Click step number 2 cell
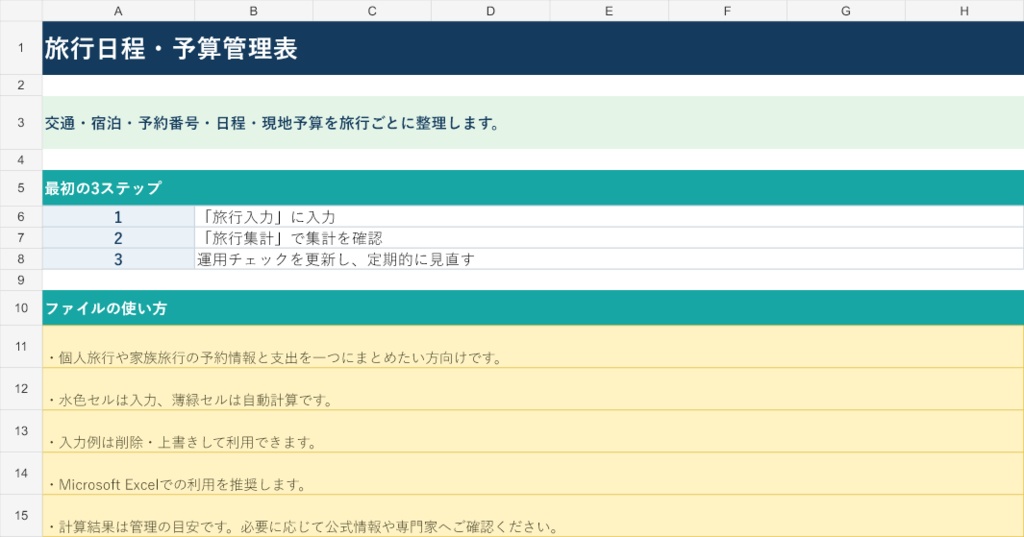Screen dimensions: 1024x537 [118, 238]
